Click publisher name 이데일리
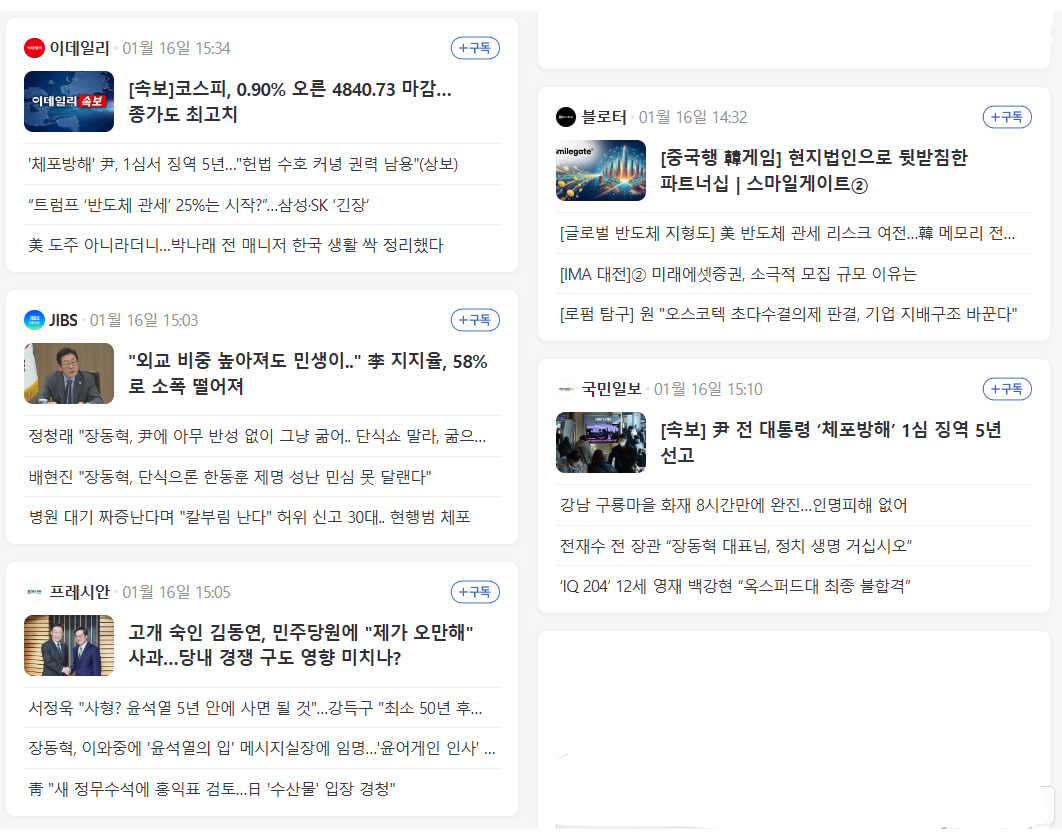This screenshot has height=833, width=1062. point(79,48)
